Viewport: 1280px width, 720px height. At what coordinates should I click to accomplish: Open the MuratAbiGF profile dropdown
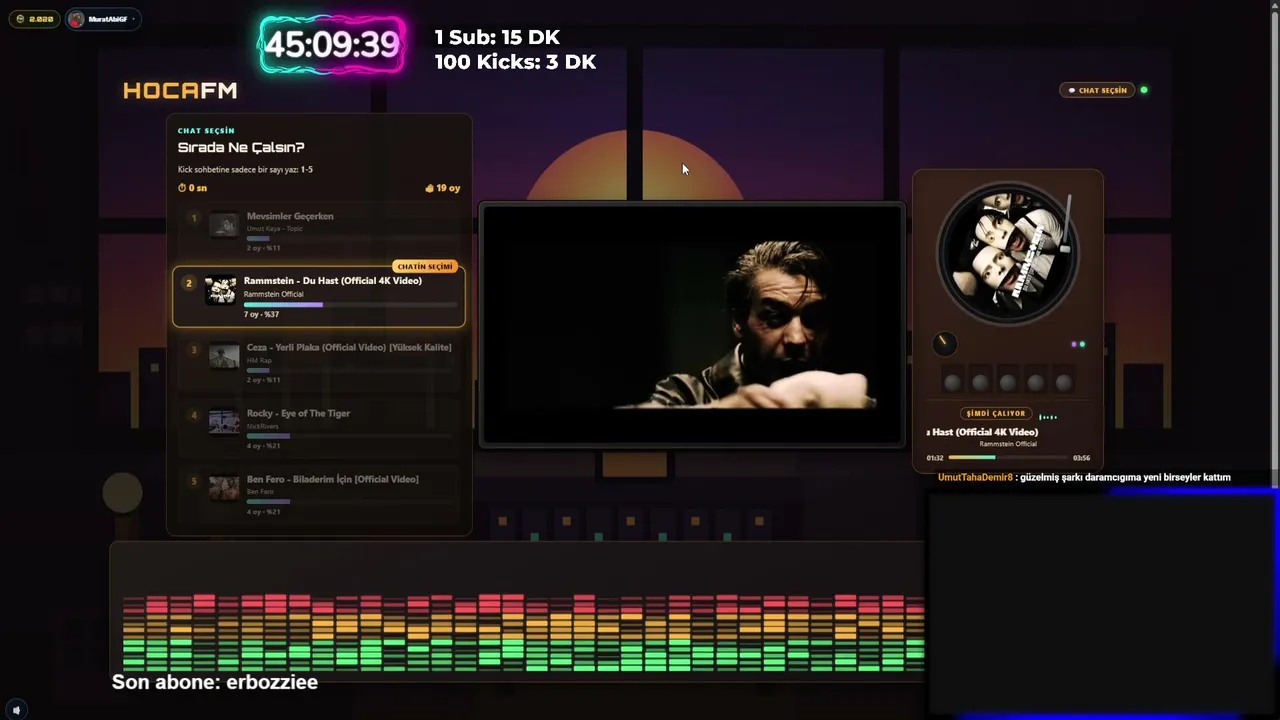click(104, 19)
